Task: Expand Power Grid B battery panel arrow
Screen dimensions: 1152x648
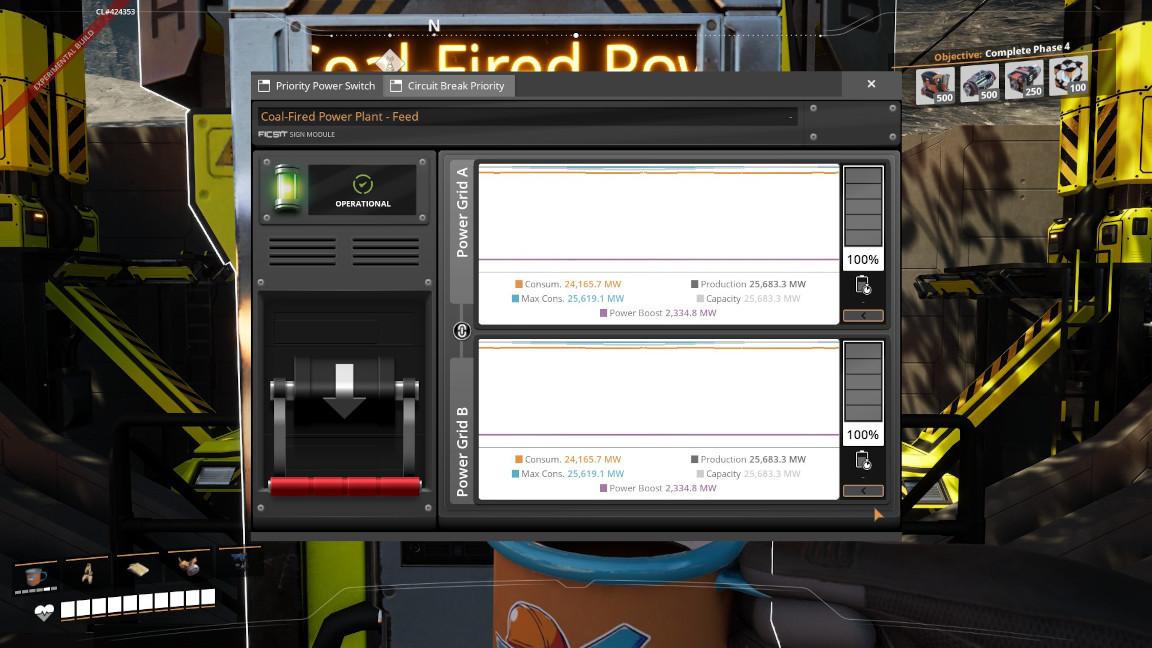Action: 863,491
